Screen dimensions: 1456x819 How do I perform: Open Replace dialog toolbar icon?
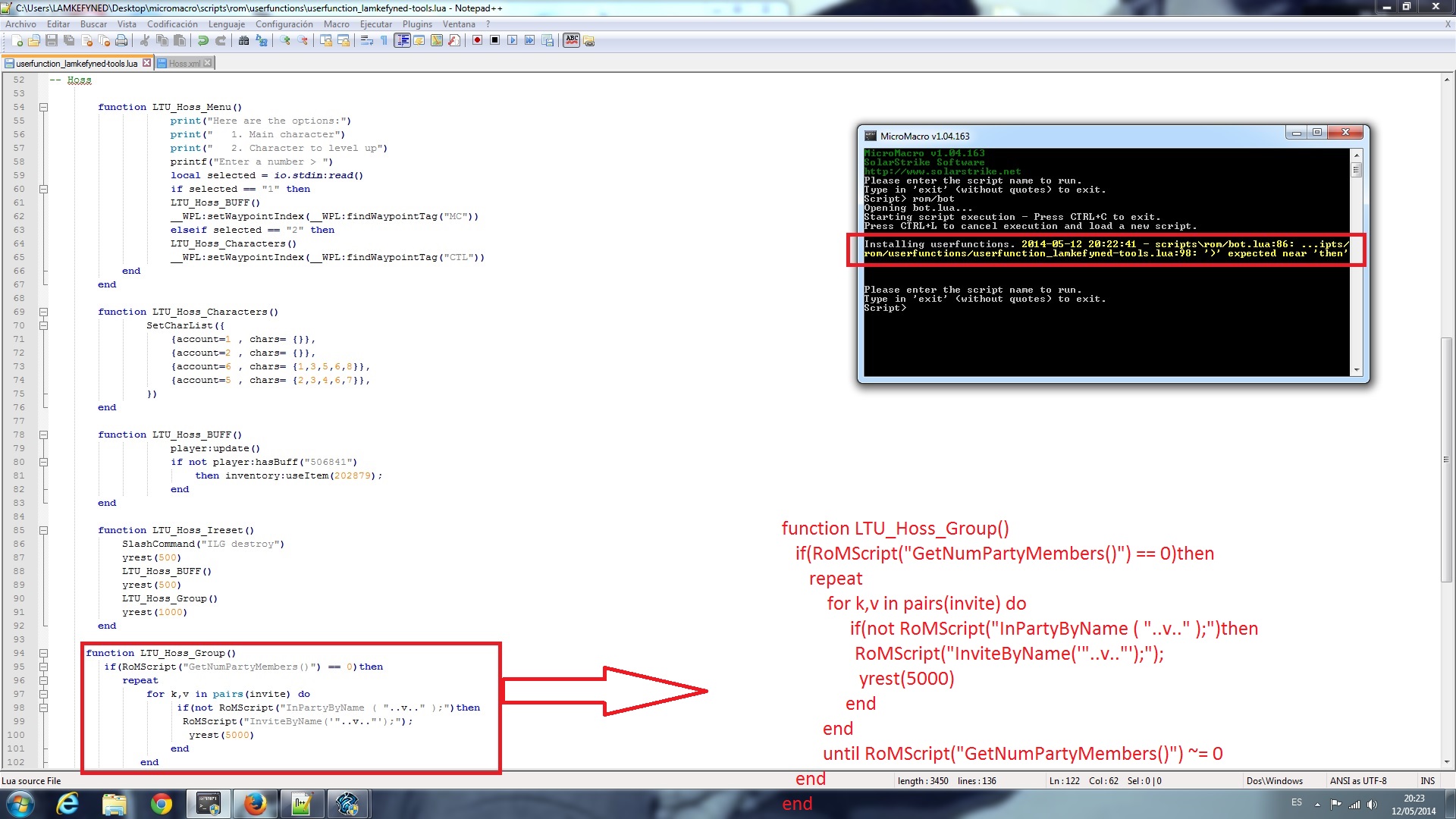262,41
